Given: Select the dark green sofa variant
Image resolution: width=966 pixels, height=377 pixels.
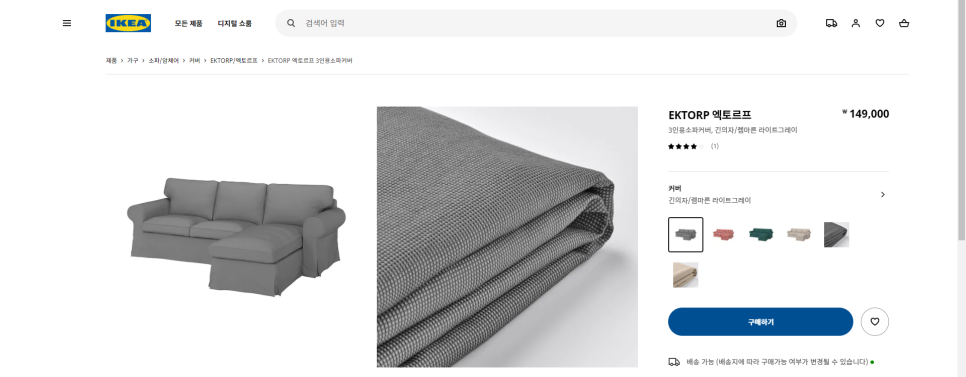Looking at the screenshot, I should (761, 234).
